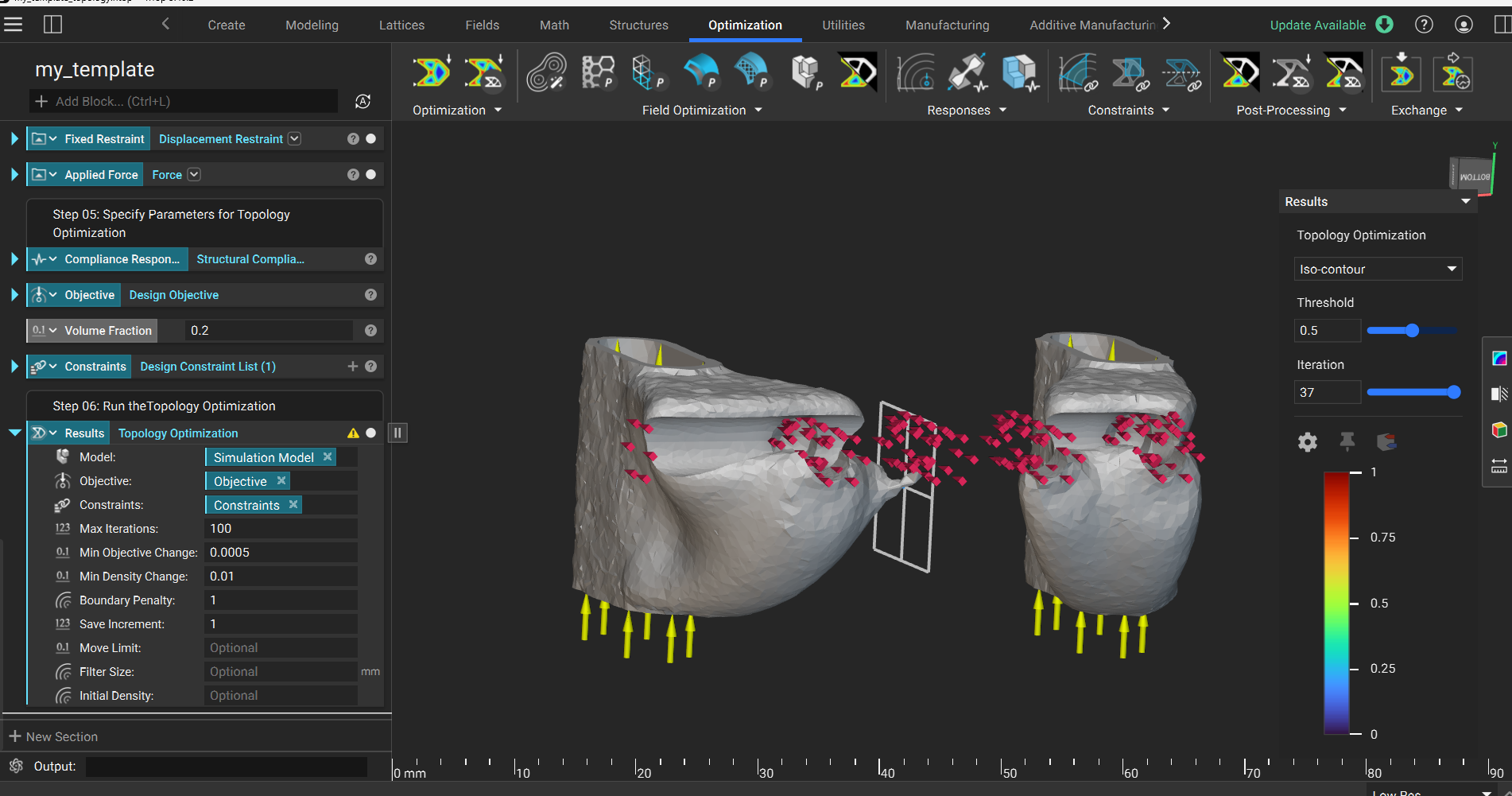Open the user account icon
This screenshot has width=1512, height=796.
pyautogui.click(x=1464, y=25)
